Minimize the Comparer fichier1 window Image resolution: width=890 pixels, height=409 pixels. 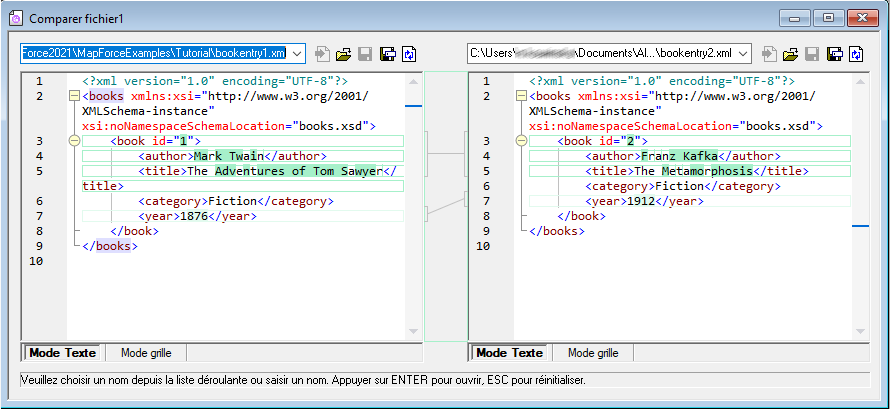coord(795,19)
